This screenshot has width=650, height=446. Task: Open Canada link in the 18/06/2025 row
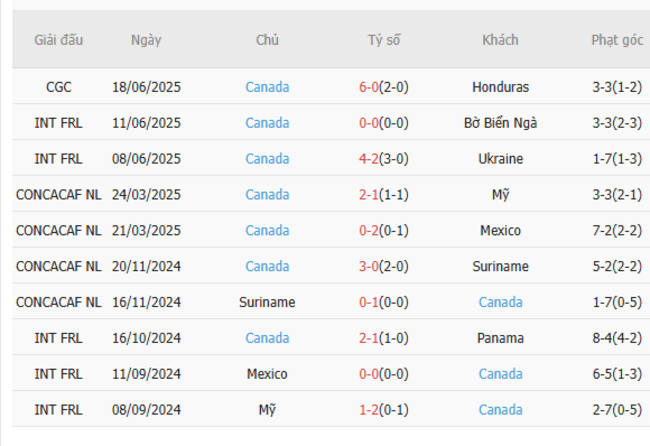(267, 87)
